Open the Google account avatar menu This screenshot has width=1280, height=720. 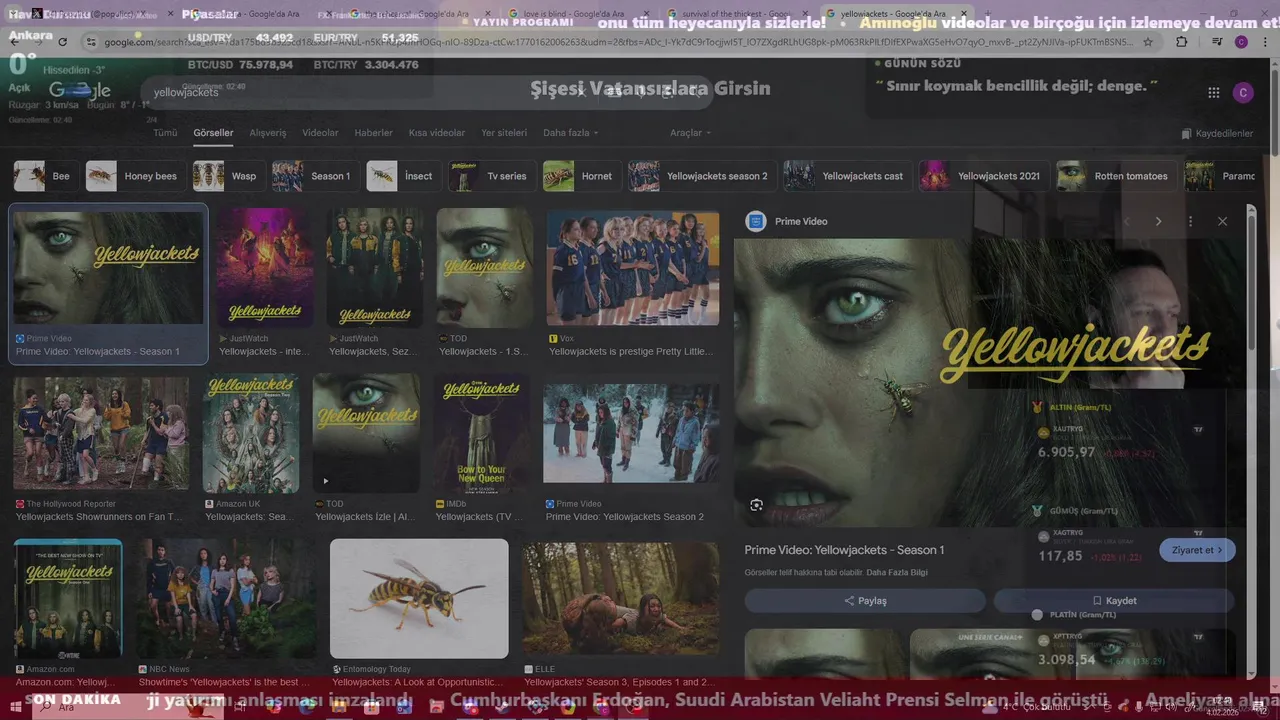click(1243, 93)
